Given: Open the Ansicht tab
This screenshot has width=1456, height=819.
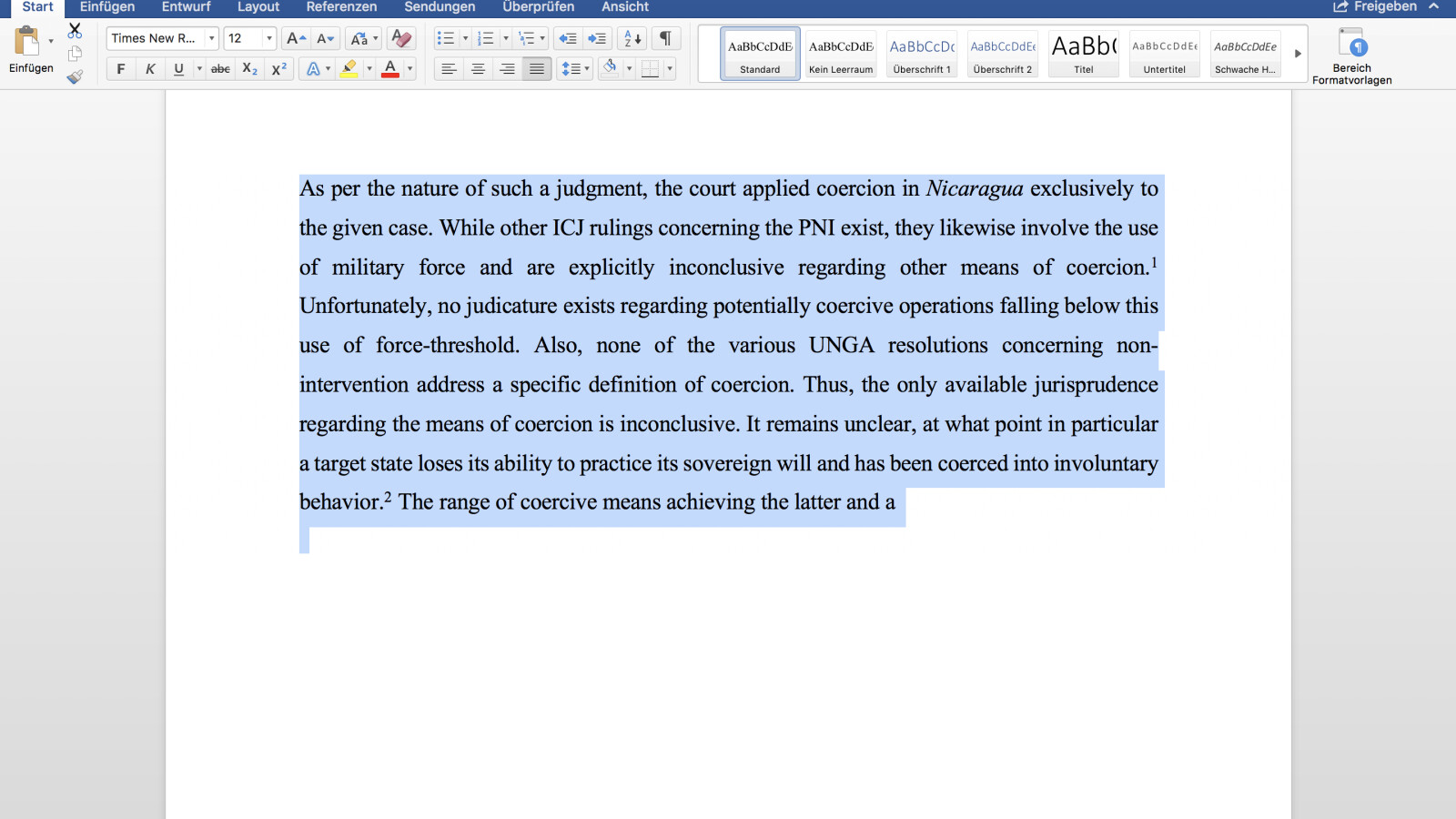Looking at the screenshot, I should [625, 6].
